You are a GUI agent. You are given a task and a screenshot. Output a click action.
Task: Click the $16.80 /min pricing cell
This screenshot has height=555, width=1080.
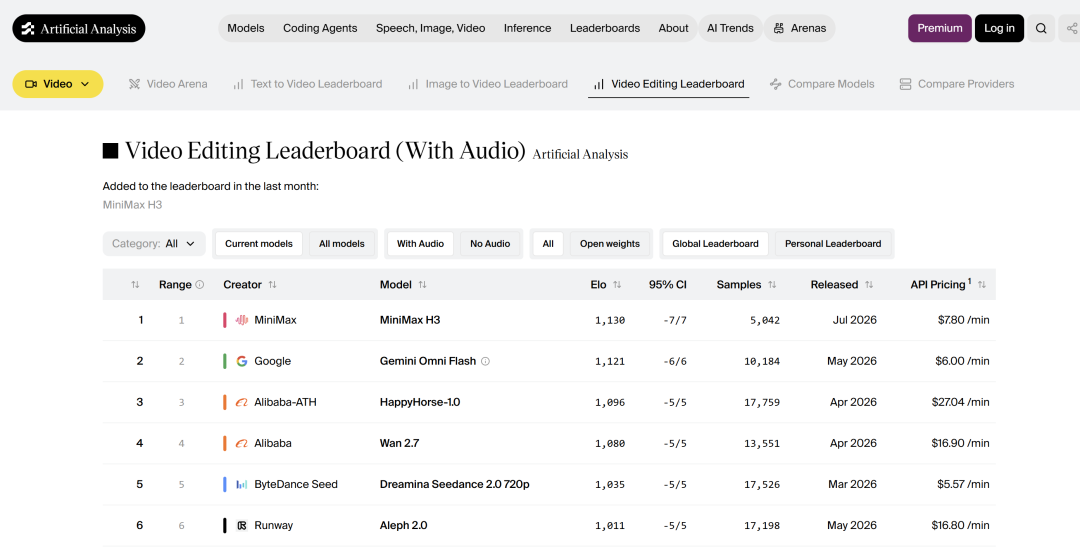(960, 525)
